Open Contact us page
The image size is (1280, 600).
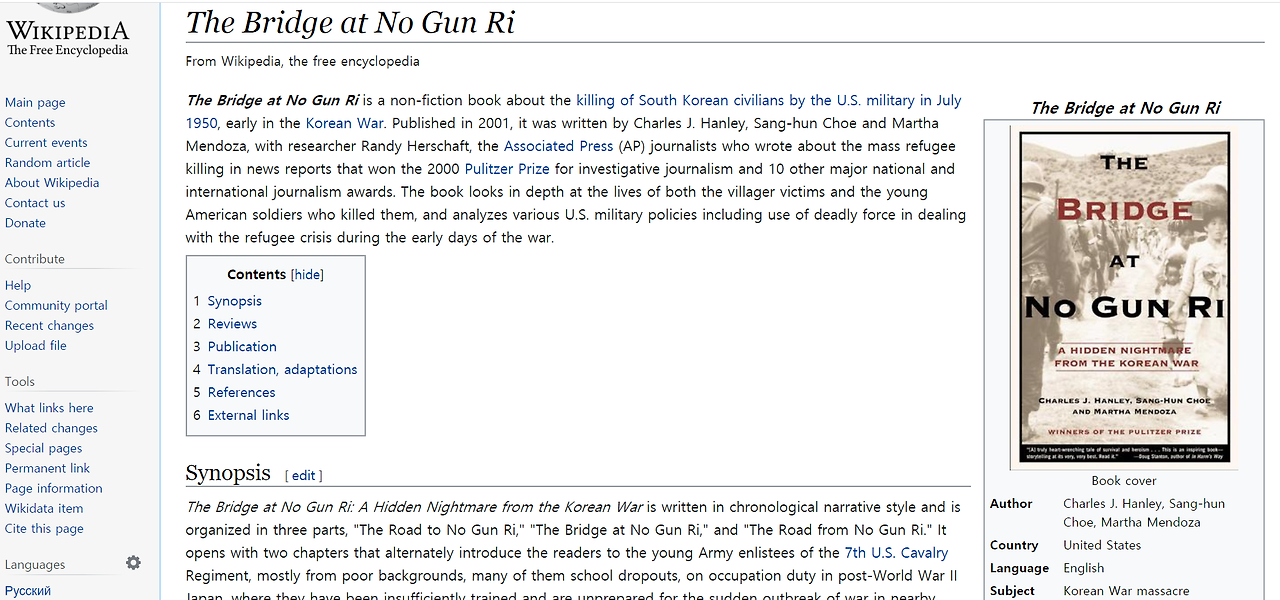(35, 202)
